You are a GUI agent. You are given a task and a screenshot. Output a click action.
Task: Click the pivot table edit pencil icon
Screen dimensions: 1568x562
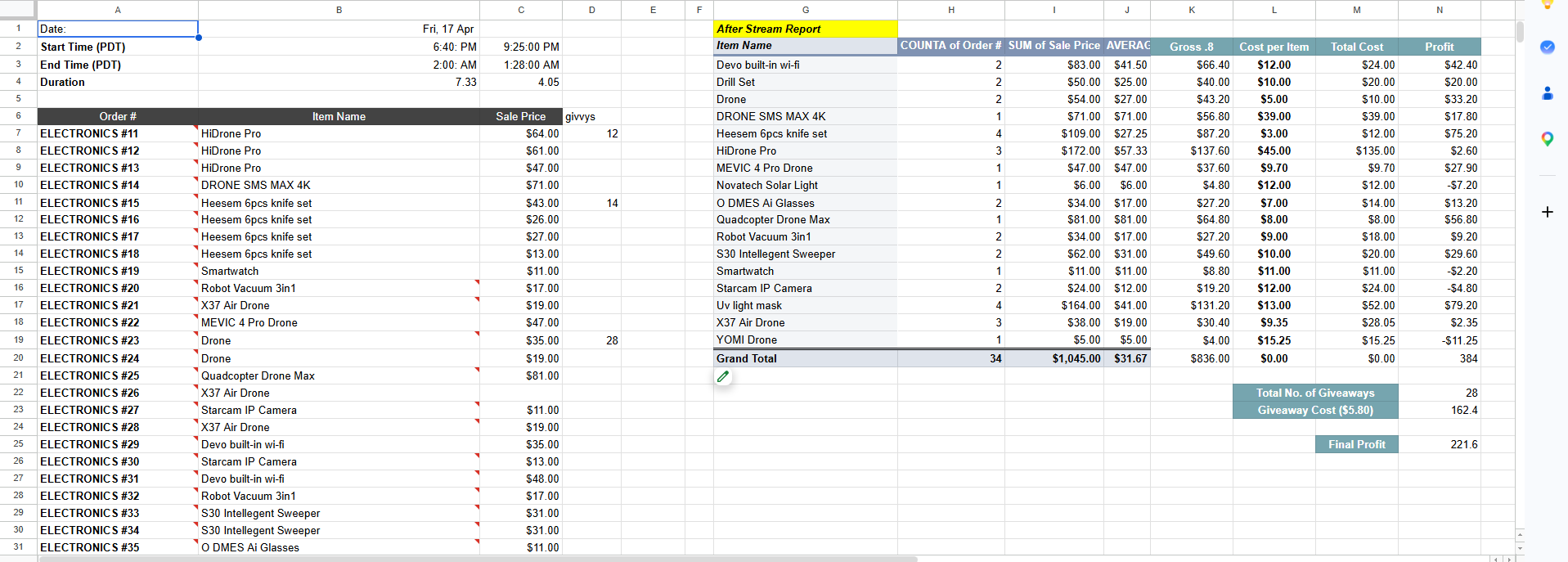click(x=723, y=376)
